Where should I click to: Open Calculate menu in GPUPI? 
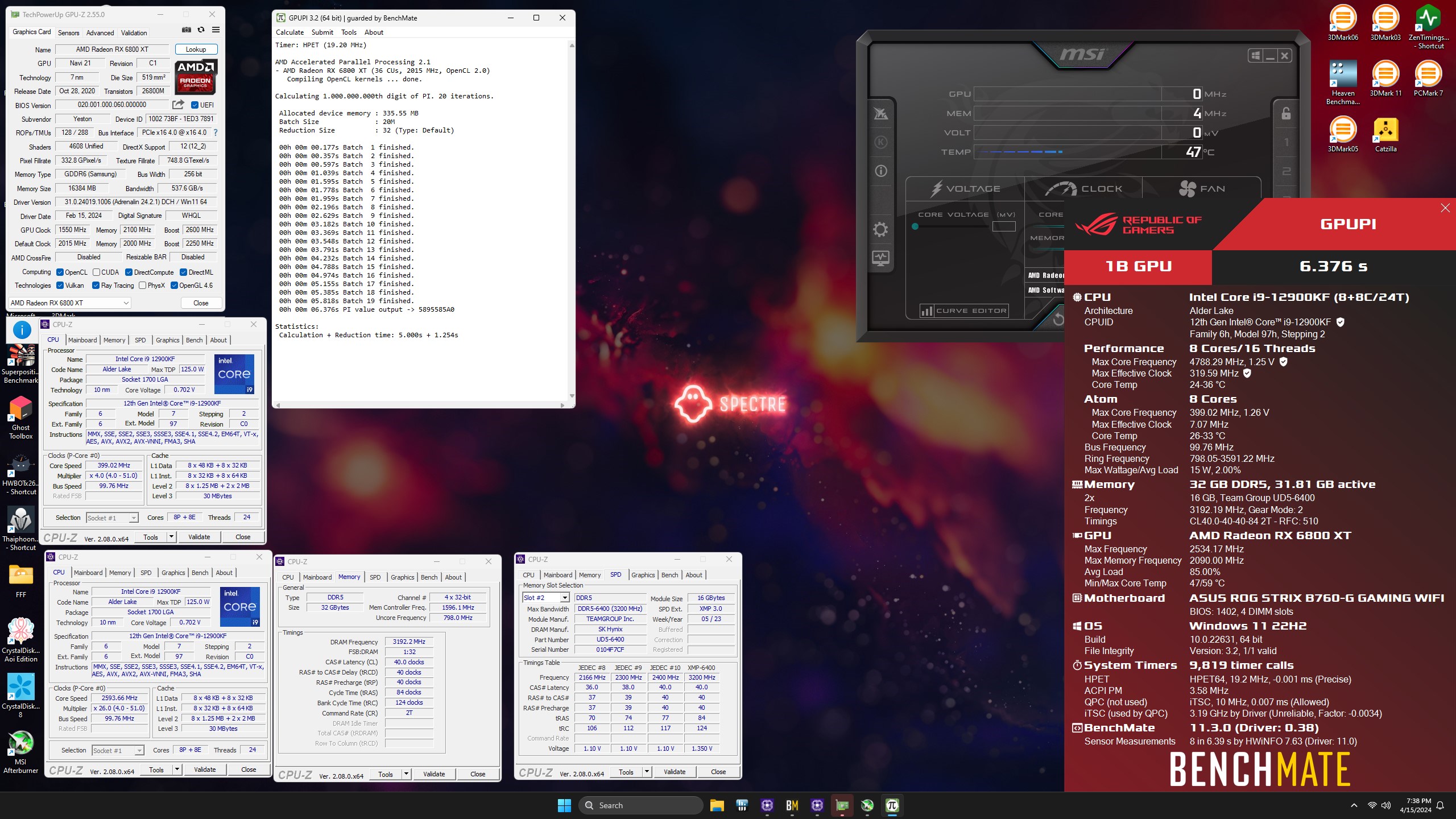[x=289, y=32]
